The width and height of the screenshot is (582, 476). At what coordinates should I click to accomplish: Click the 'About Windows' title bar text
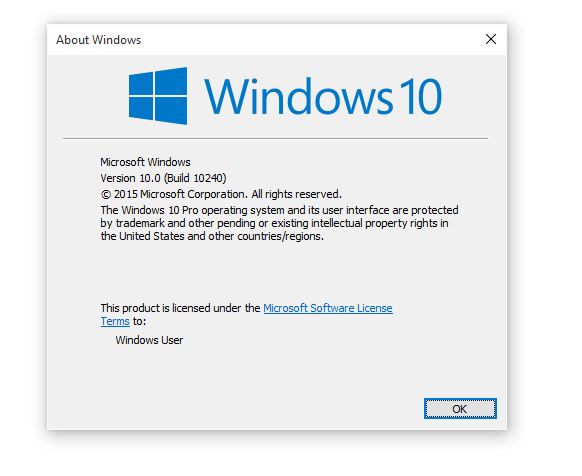pos(98,40)
